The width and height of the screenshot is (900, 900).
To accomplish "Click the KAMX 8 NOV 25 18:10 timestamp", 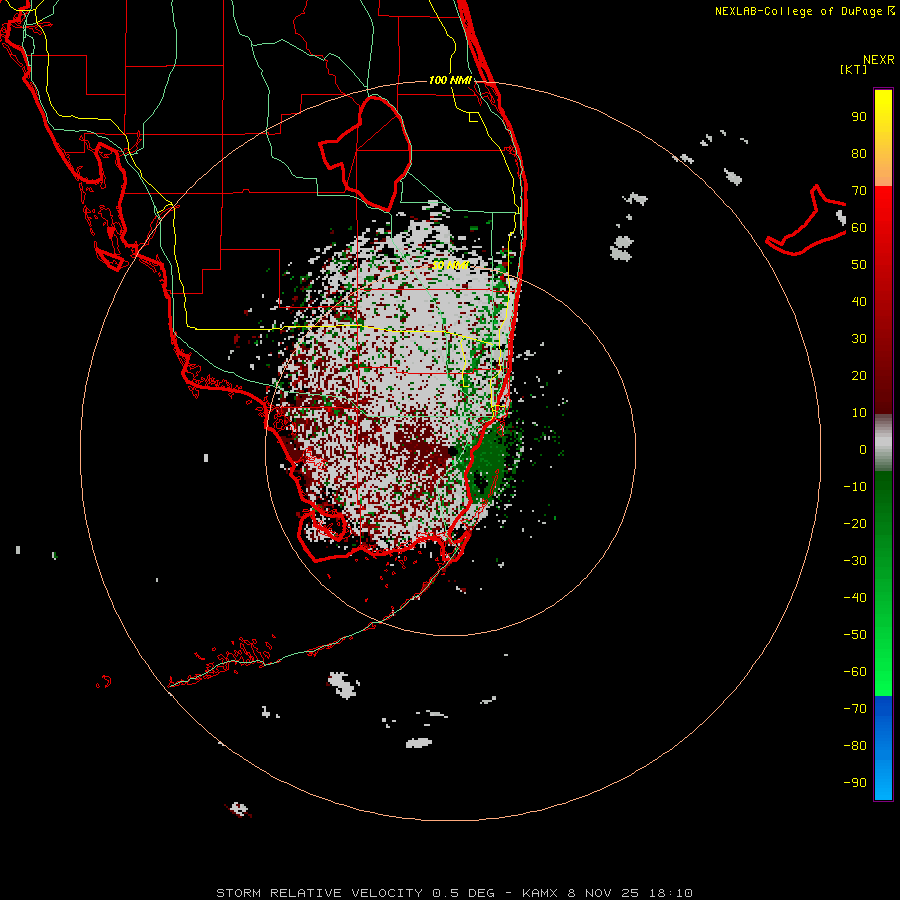I will (x=607, y=893).
